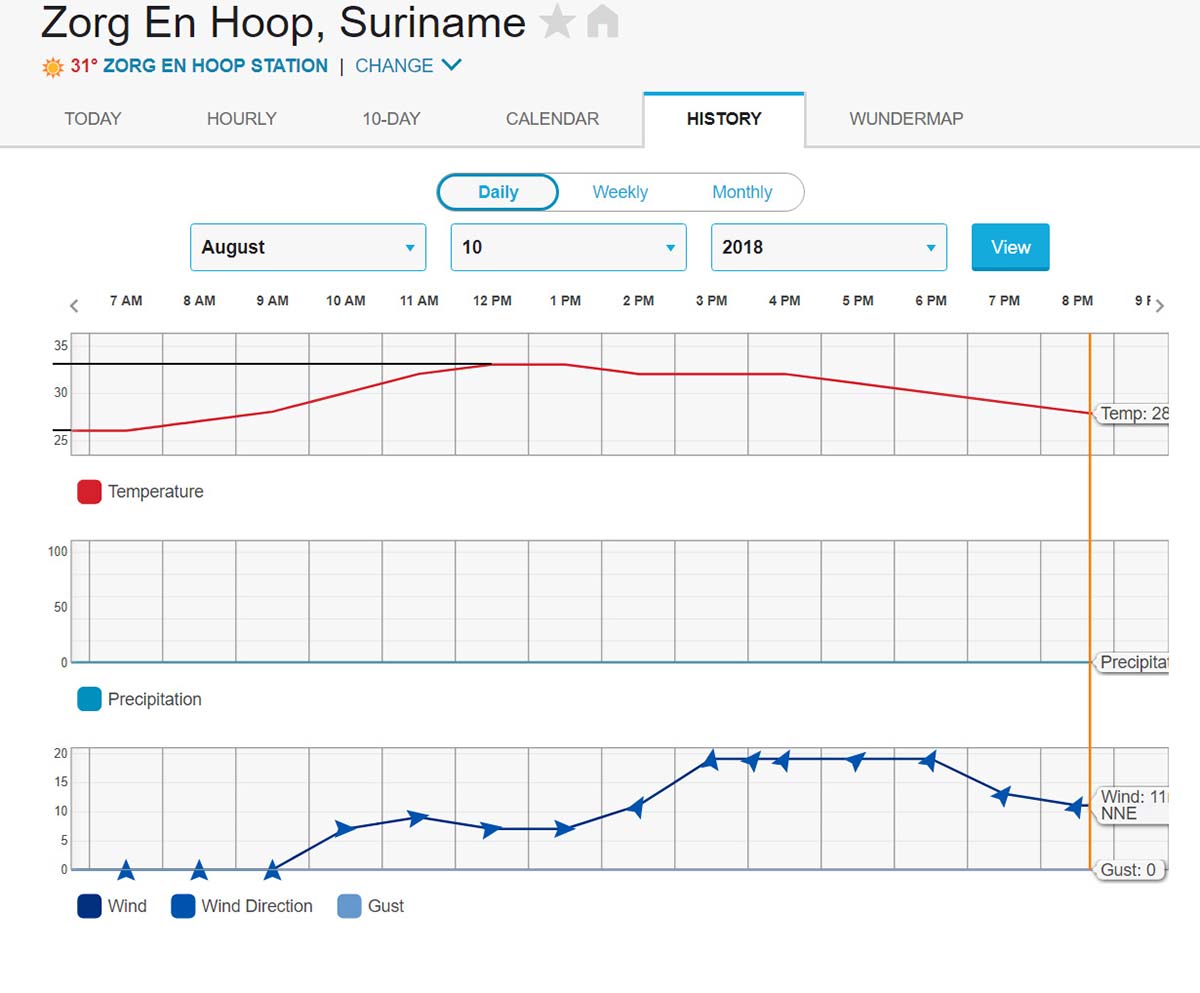Click the wind direction arrow at 7 AM

click(x=126, y=870)
